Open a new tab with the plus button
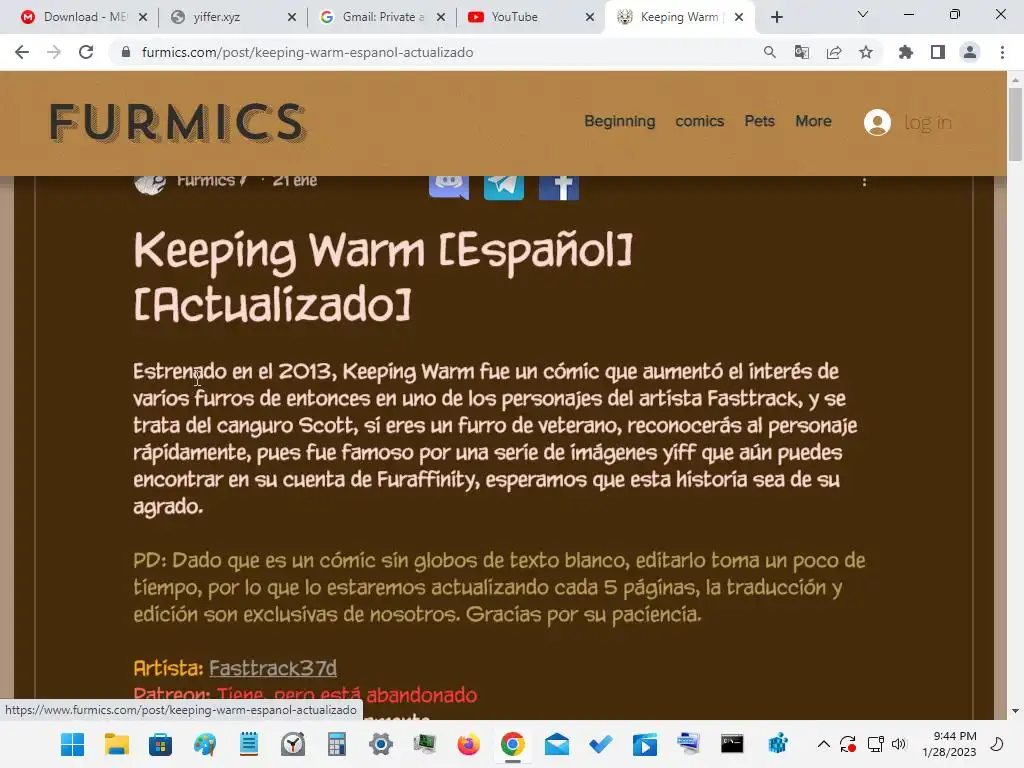 [x=776, y=17]
